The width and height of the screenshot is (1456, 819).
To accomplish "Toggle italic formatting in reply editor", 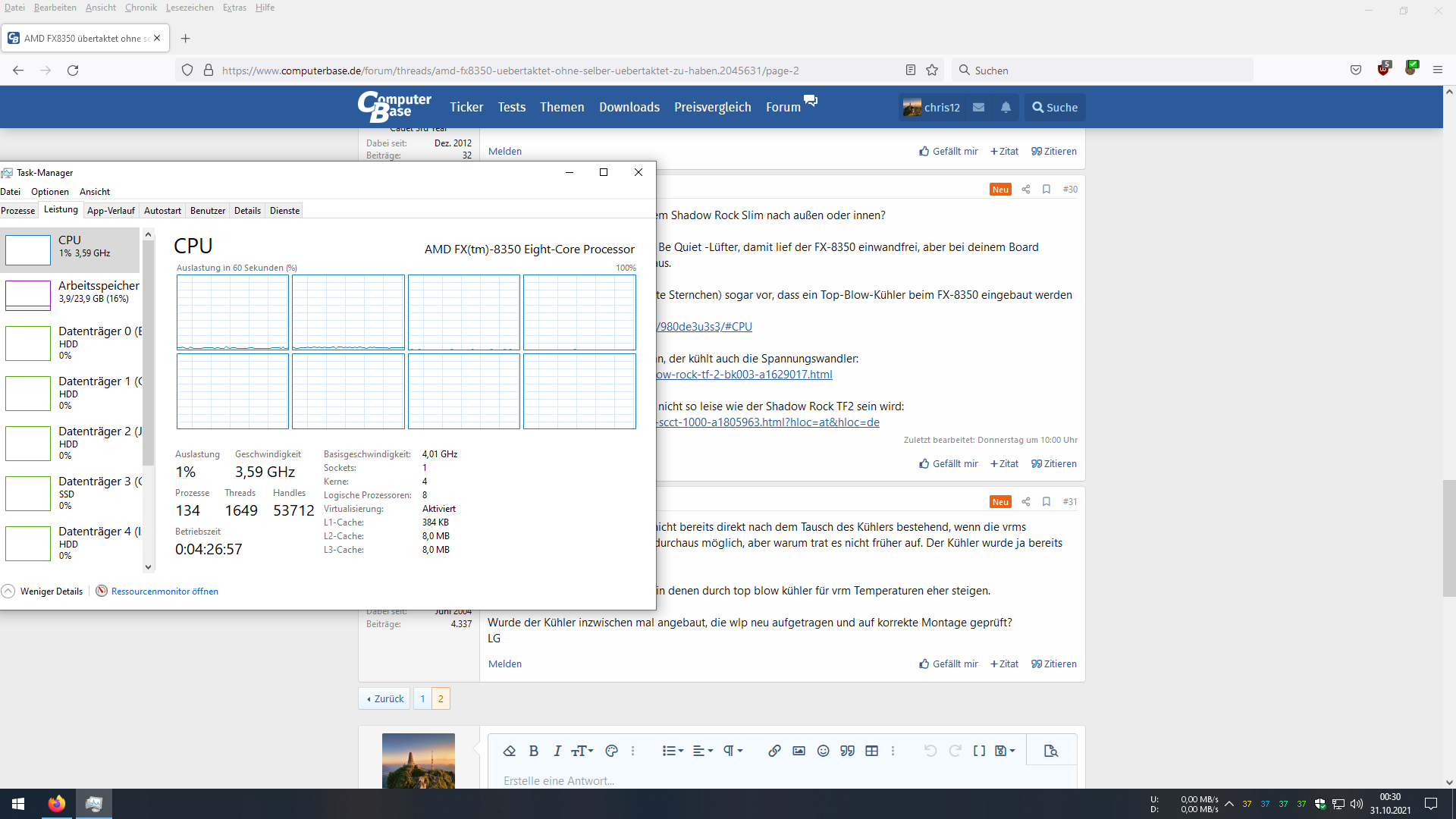I will point(557,751).
